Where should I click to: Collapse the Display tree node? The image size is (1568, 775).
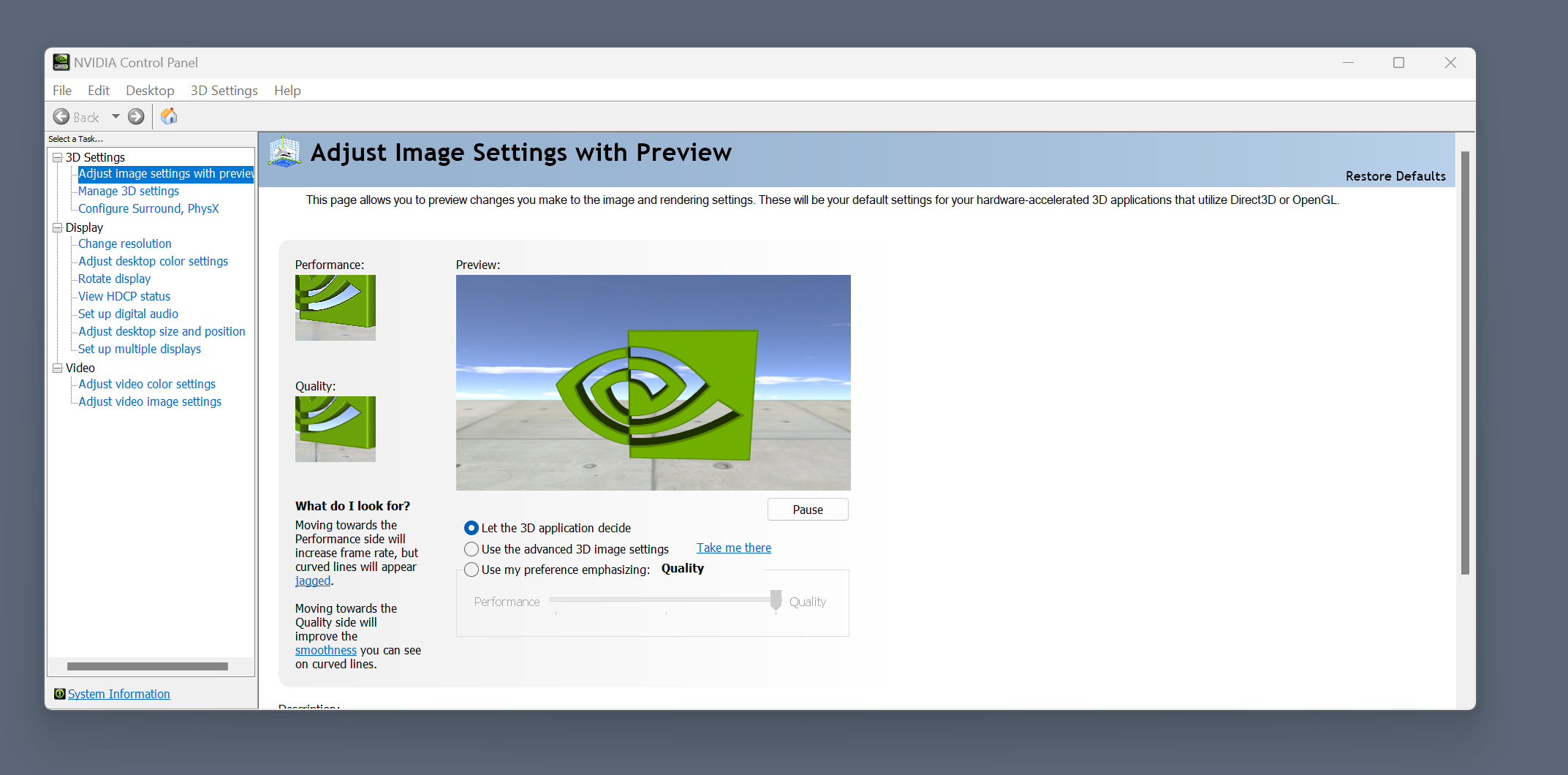pyautogui.click(x=57, y=227)
